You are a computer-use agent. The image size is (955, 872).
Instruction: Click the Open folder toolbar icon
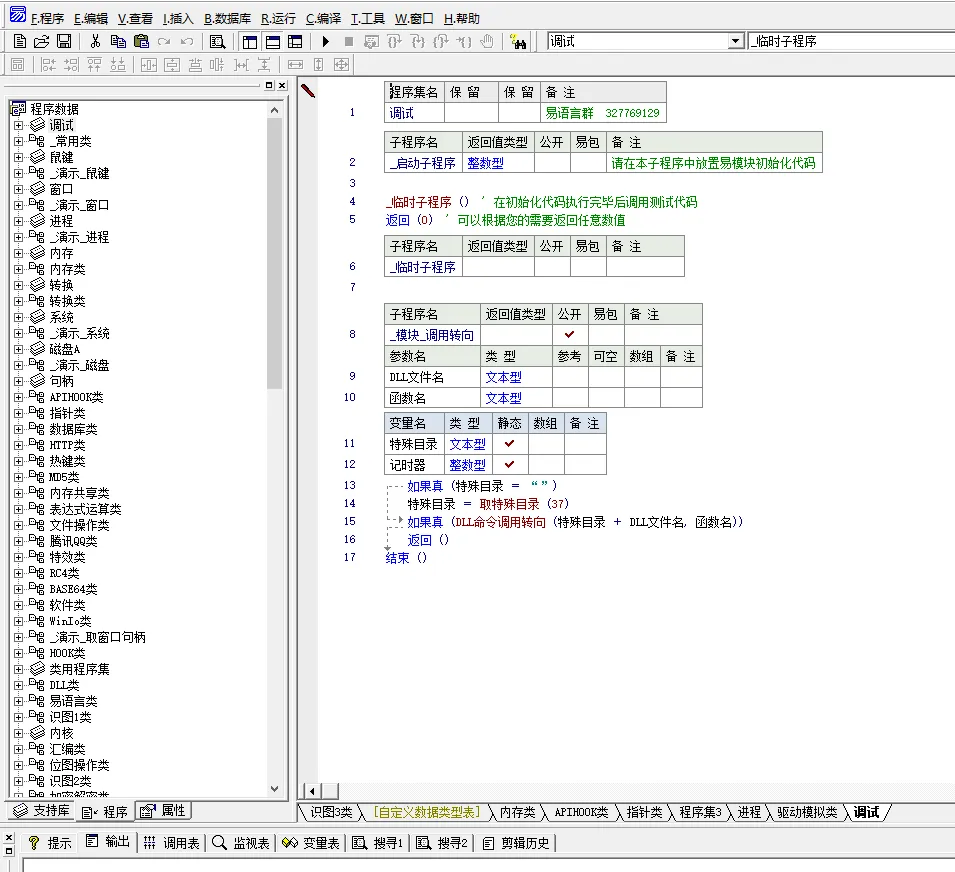pos(41,41)
